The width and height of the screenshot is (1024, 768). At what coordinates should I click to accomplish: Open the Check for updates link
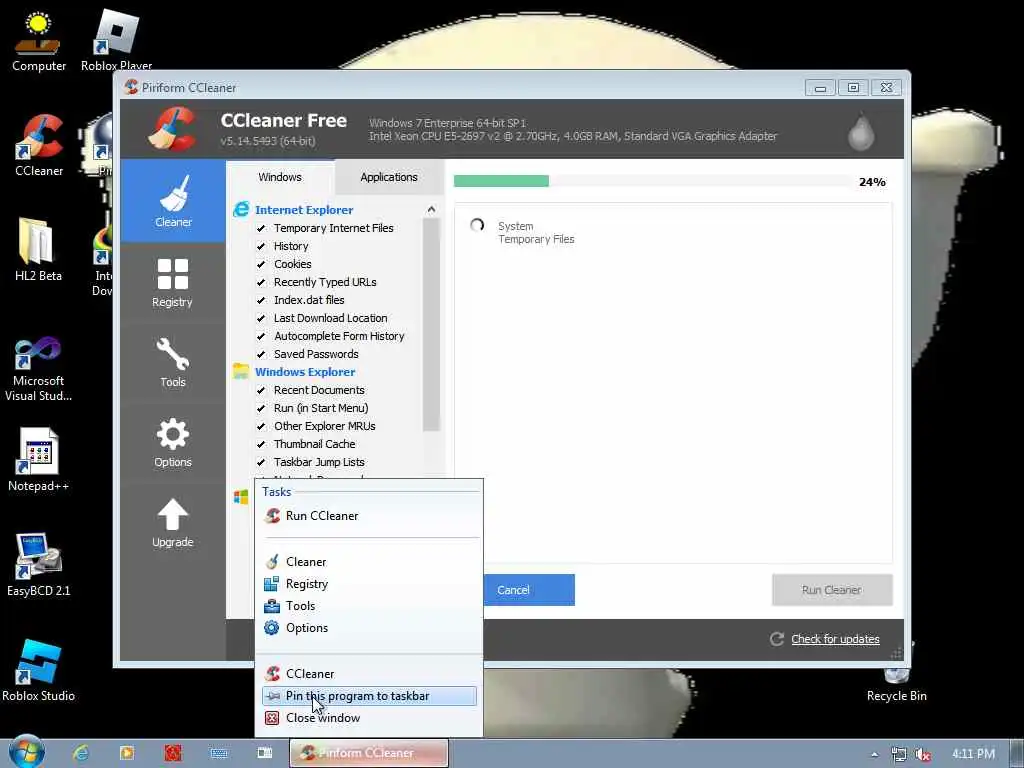pyautogui.click(x=835, y=639)
